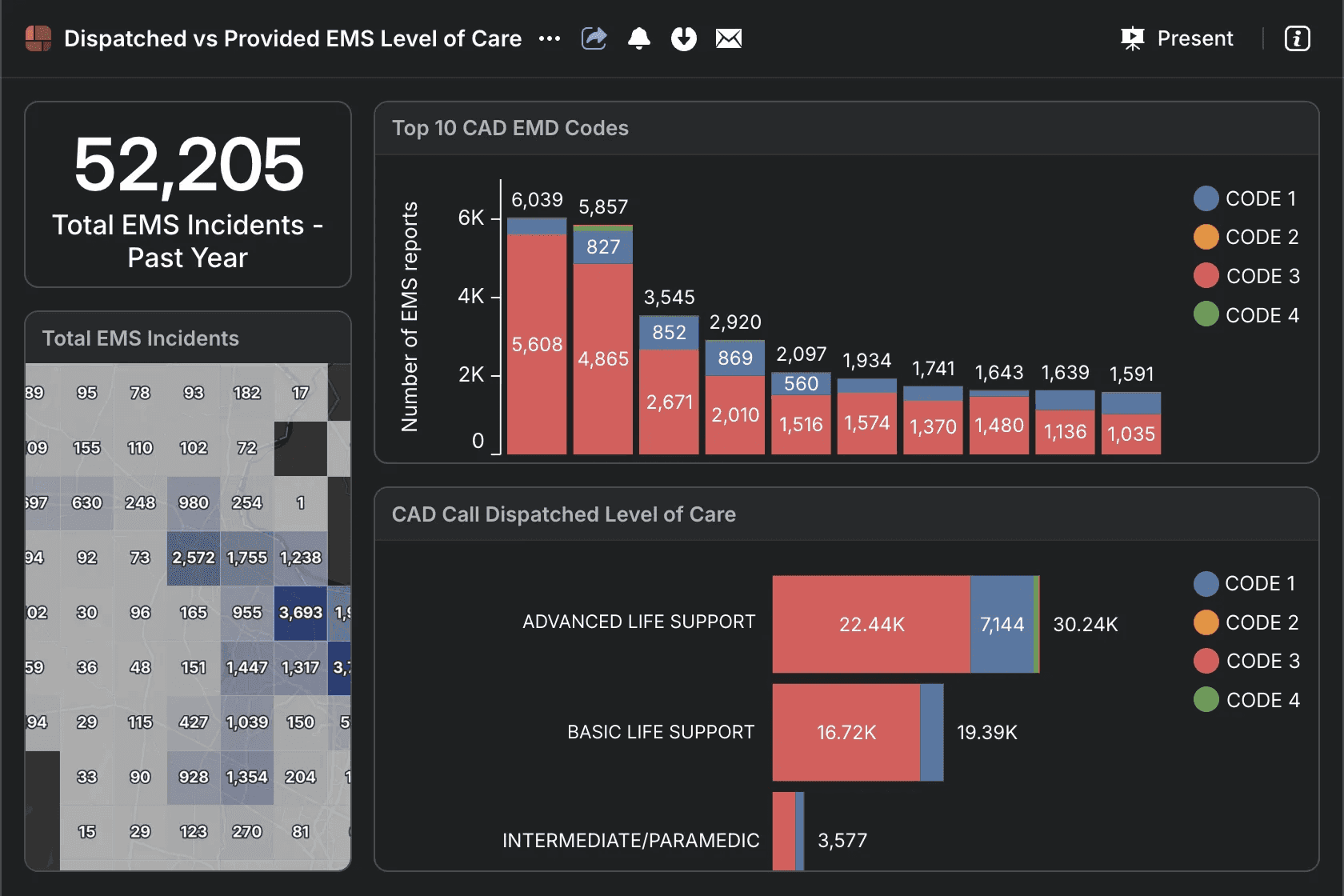Viewport: 1344px width, 896px height.
Task: Click the share arrow icon
Action: click(594, 38)
